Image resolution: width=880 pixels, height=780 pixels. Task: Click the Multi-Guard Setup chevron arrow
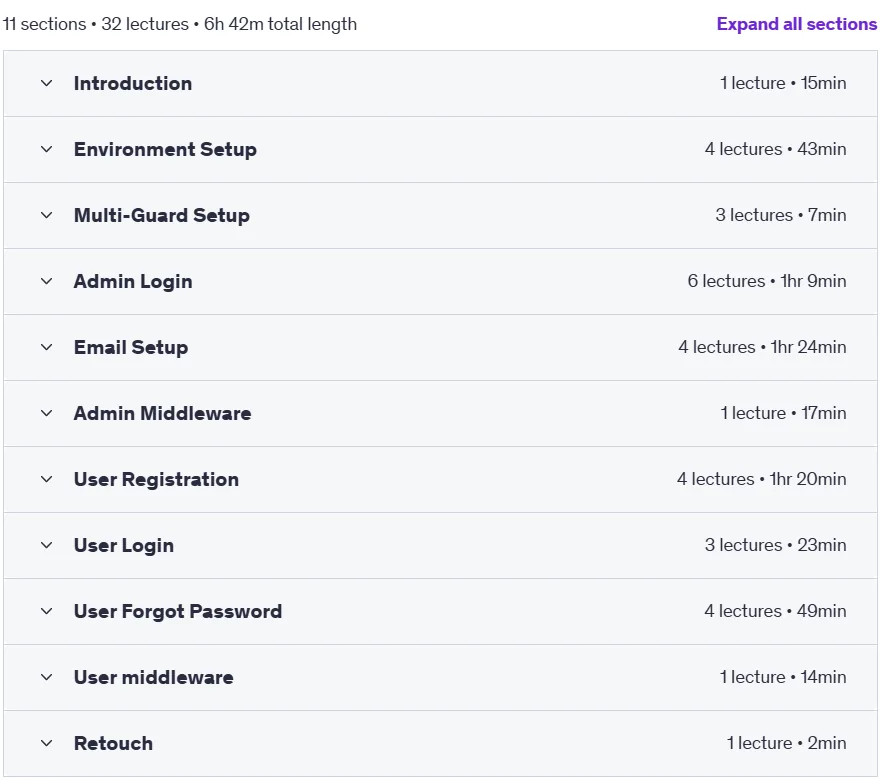[47, 215]
